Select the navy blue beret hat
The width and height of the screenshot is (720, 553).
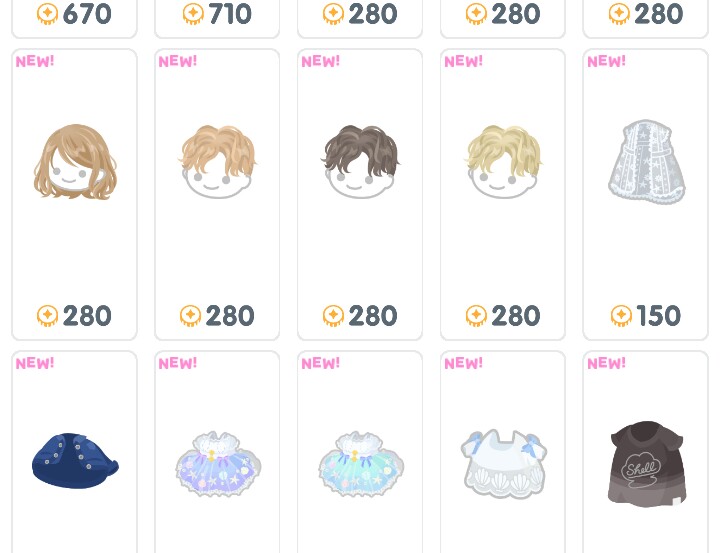coord(75,460)
